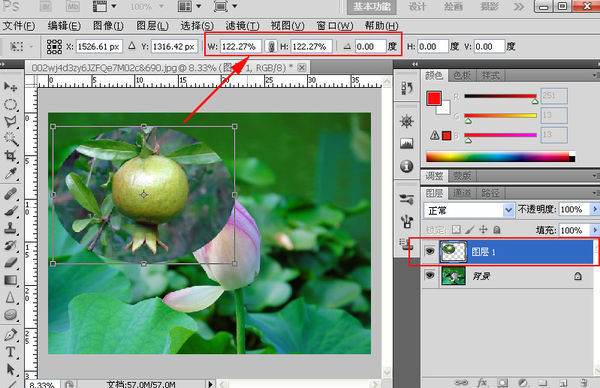Image resolution: width=600 pixels, height=388 pixels.
Task: Click the 基本功能 workspace button
Action: pos(372,7)
